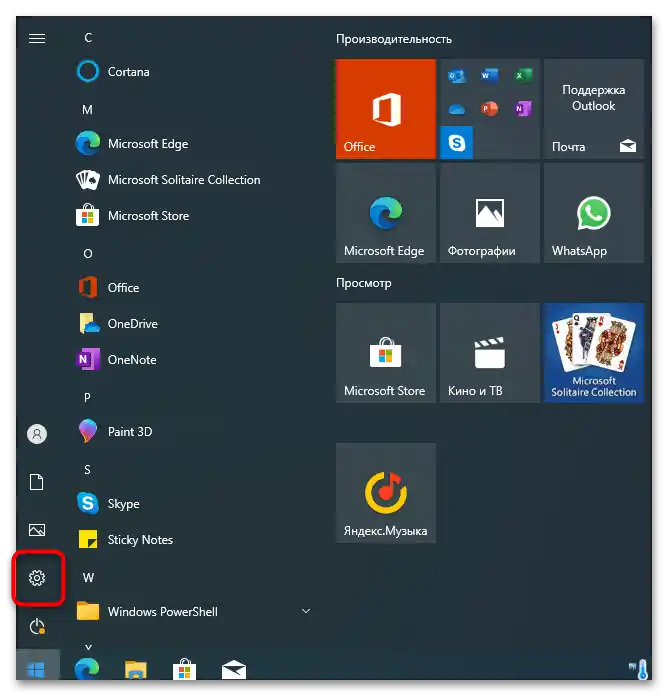Jump via letter W header
The height and width of the screenshot is (696, 668).
[x=88, y=577]
